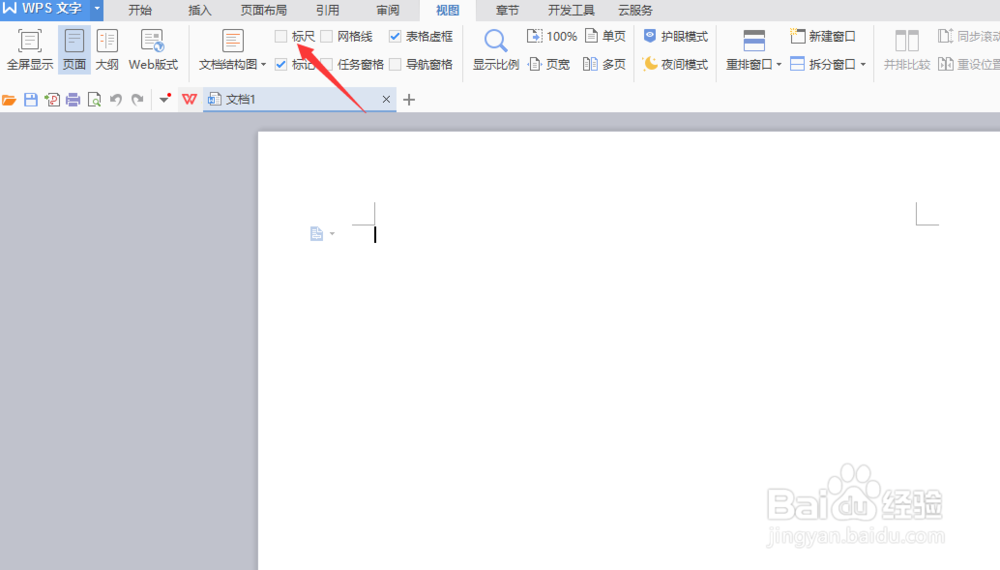Click the WPS 文字 application button

pos(45,9)
